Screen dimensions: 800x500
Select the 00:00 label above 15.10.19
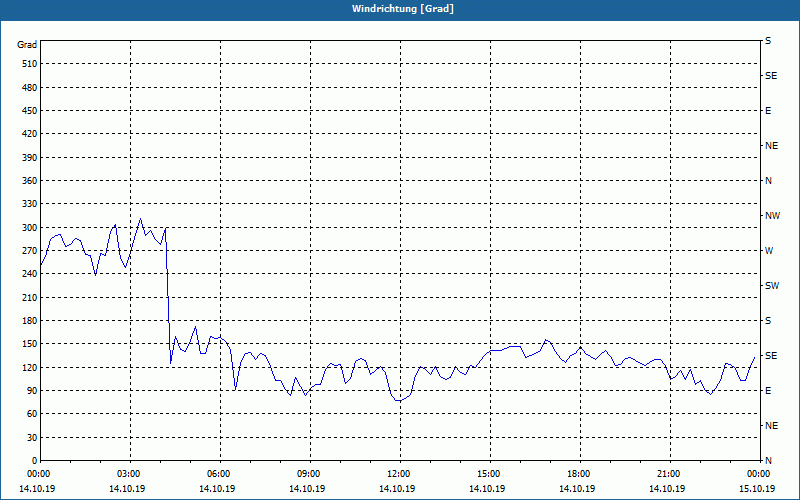[x=757, y=474]
